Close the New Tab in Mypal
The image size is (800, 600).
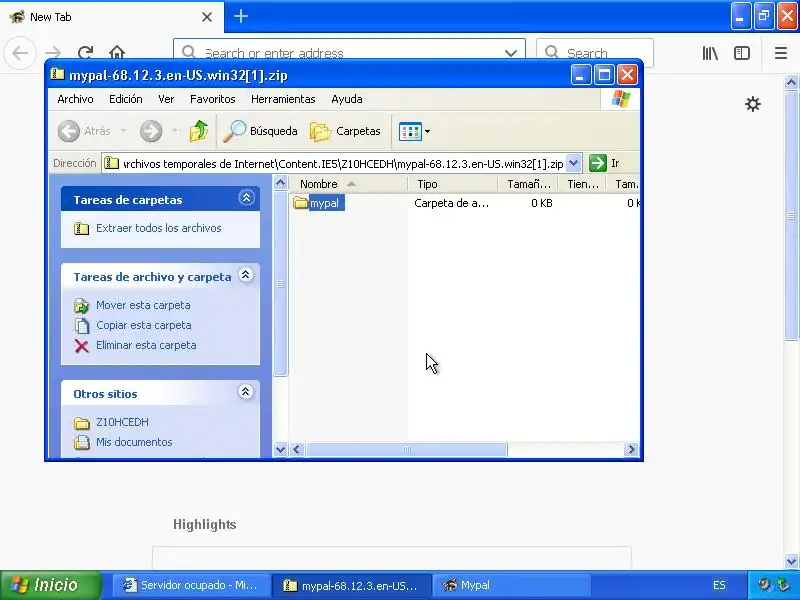(207, 17)
